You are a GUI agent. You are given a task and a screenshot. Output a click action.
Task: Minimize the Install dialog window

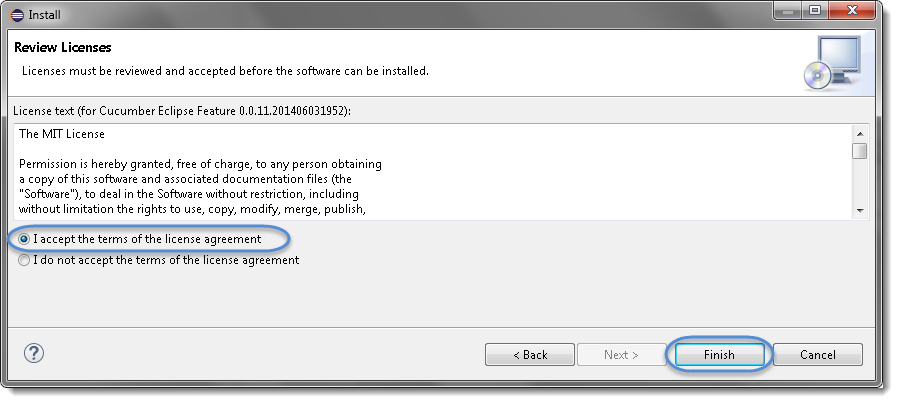(x=790, y=11)
